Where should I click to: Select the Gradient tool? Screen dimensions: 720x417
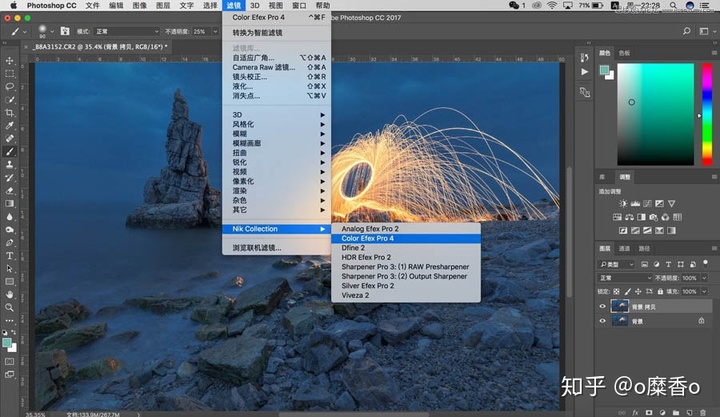pyautogui.click(x=9, y=203)
